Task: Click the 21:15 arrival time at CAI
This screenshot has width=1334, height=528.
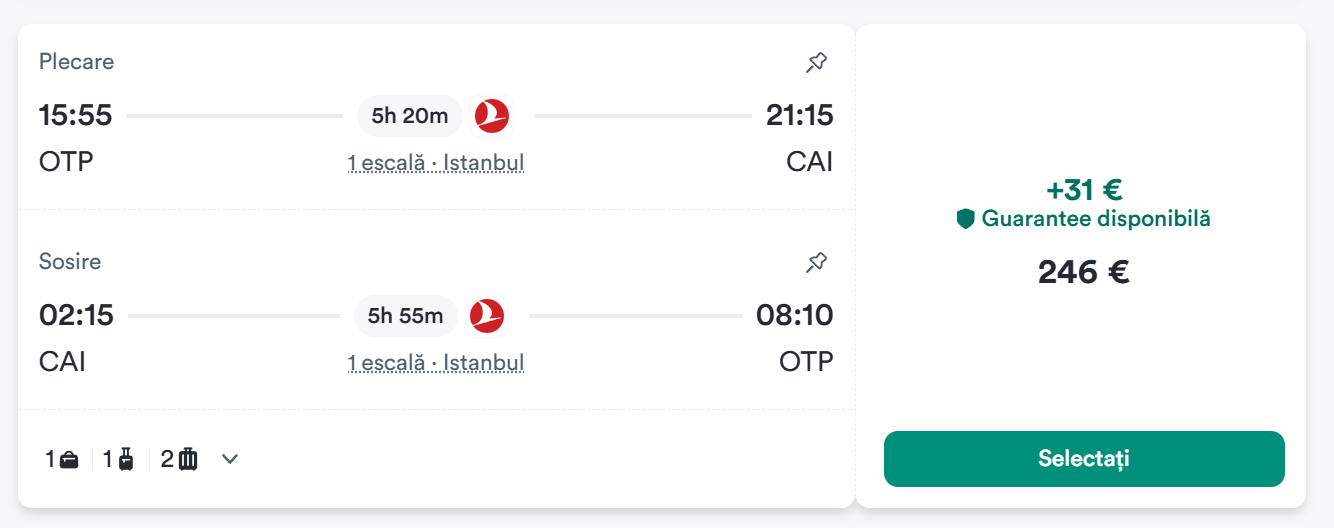Action: click(799, 116)
